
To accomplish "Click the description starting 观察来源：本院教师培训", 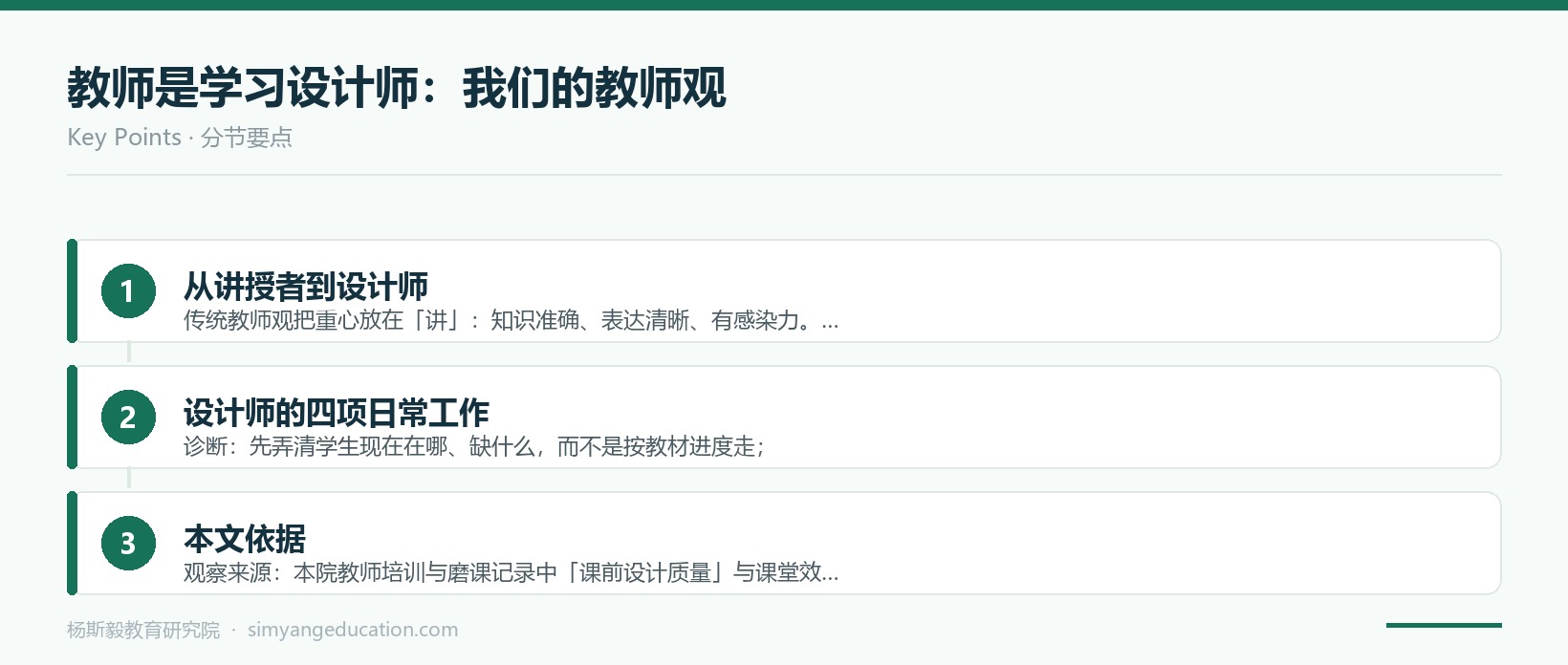I will pyautogui.click(x=512, y=572).
